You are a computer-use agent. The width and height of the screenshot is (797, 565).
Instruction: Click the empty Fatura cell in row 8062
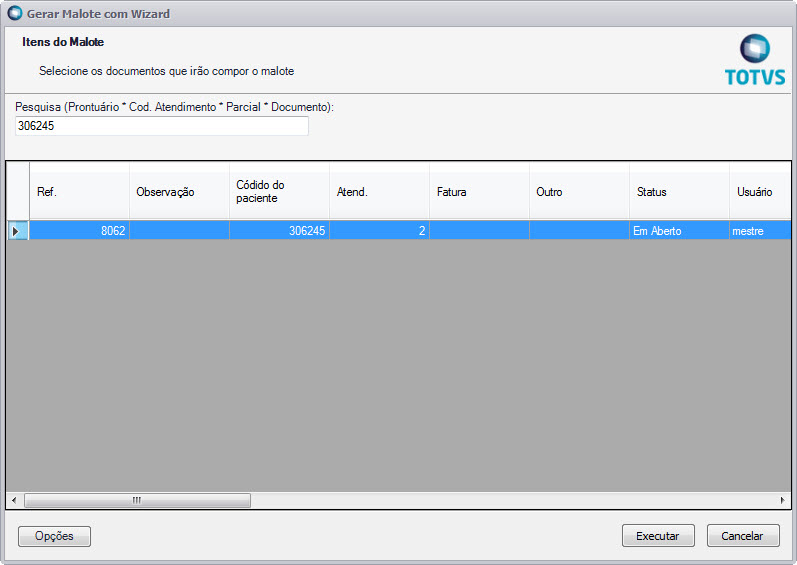click(x=480, y=231)
